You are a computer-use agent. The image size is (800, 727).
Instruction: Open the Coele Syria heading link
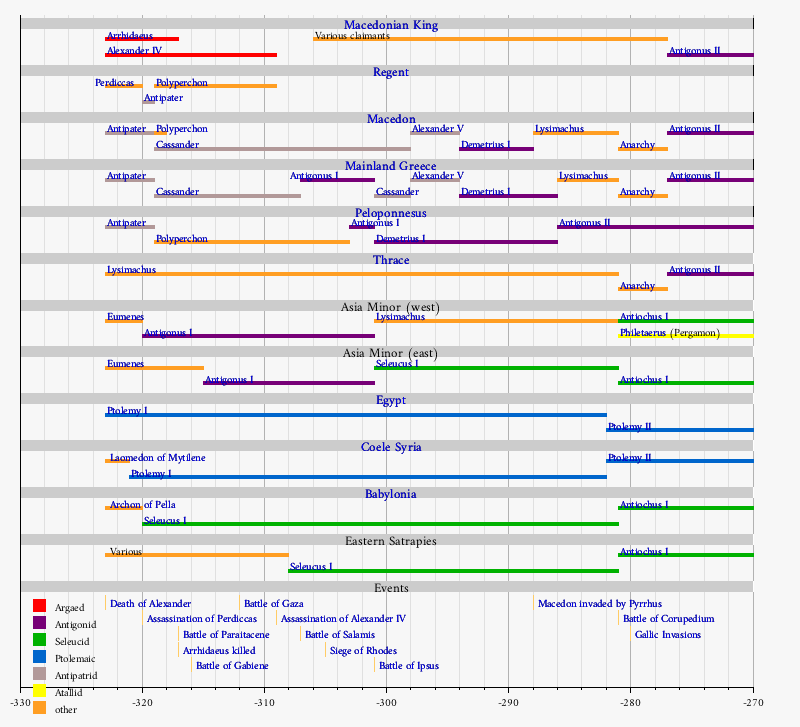coord(391,447)
